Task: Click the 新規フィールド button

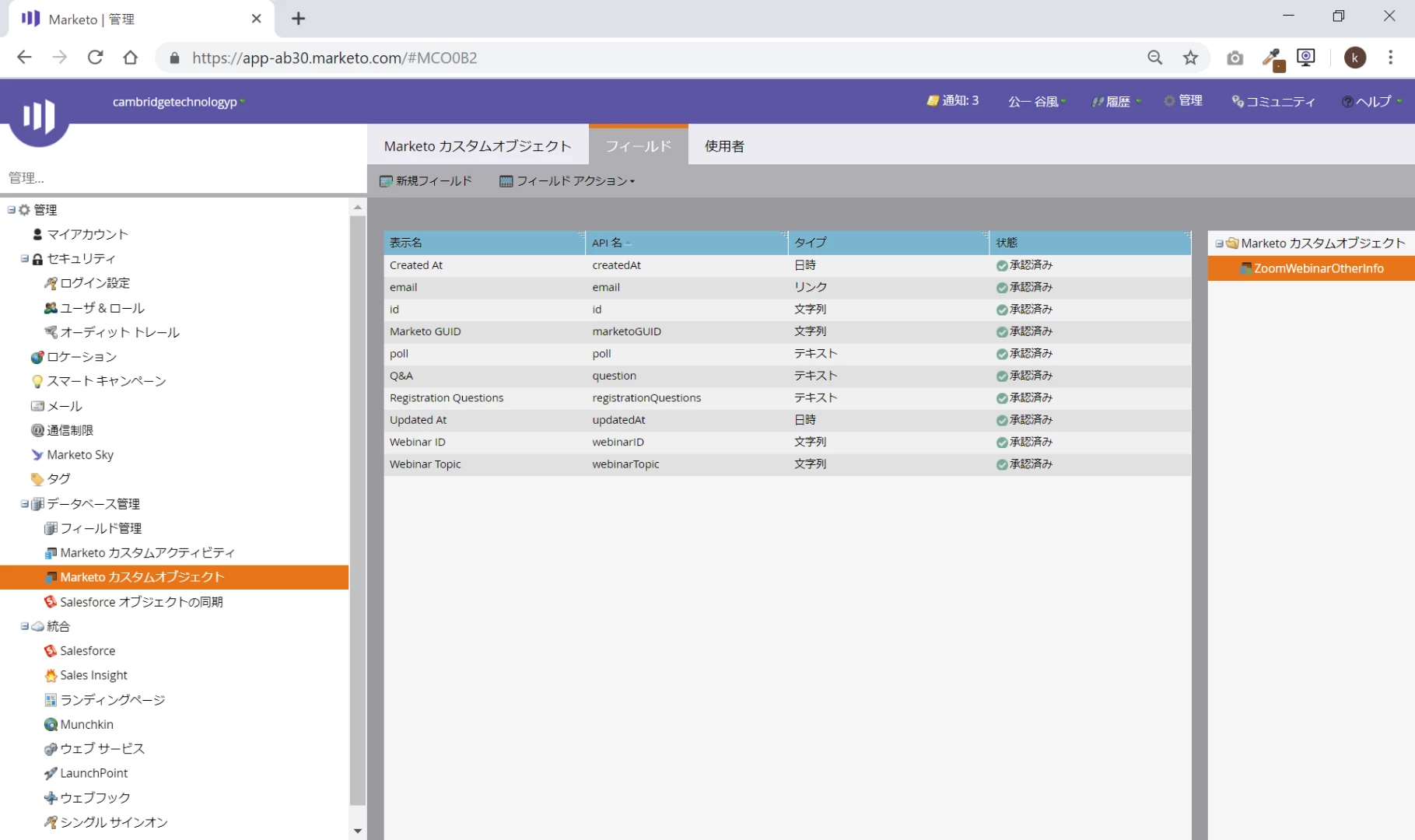Action: click(426, 181)
